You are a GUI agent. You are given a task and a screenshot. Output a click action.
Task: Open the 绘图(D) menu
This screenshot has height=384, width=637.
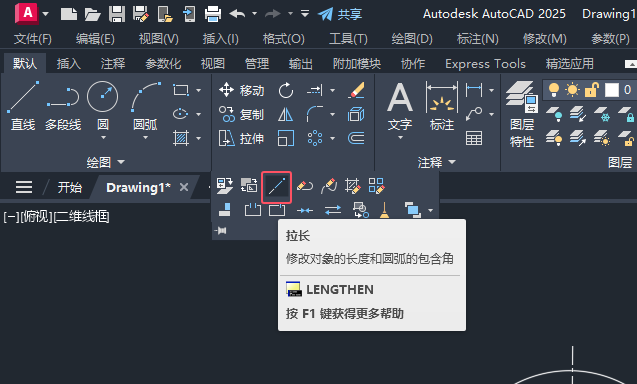pos(412,39)
